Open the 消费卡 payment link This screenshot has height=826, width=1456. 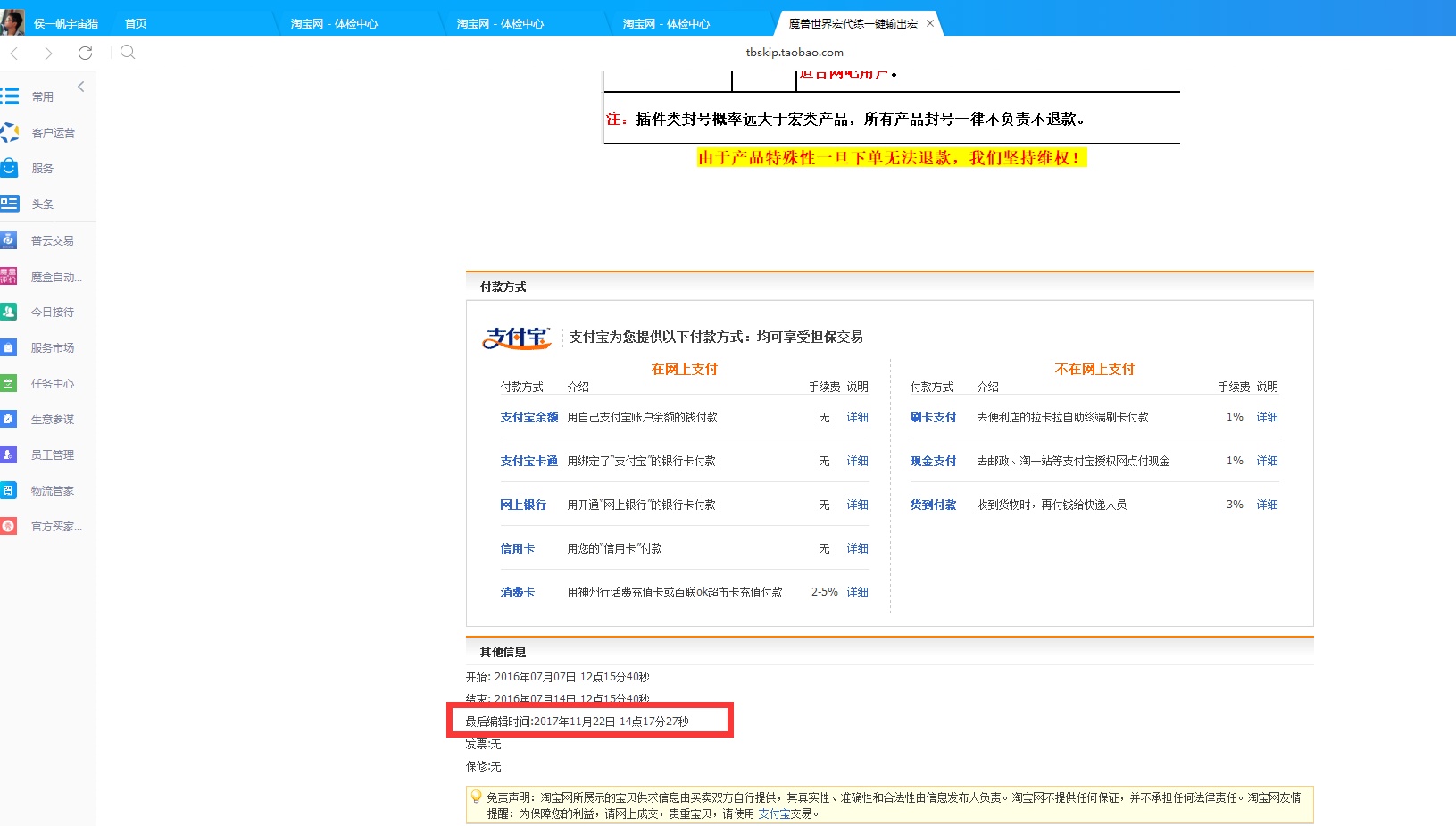518,592
